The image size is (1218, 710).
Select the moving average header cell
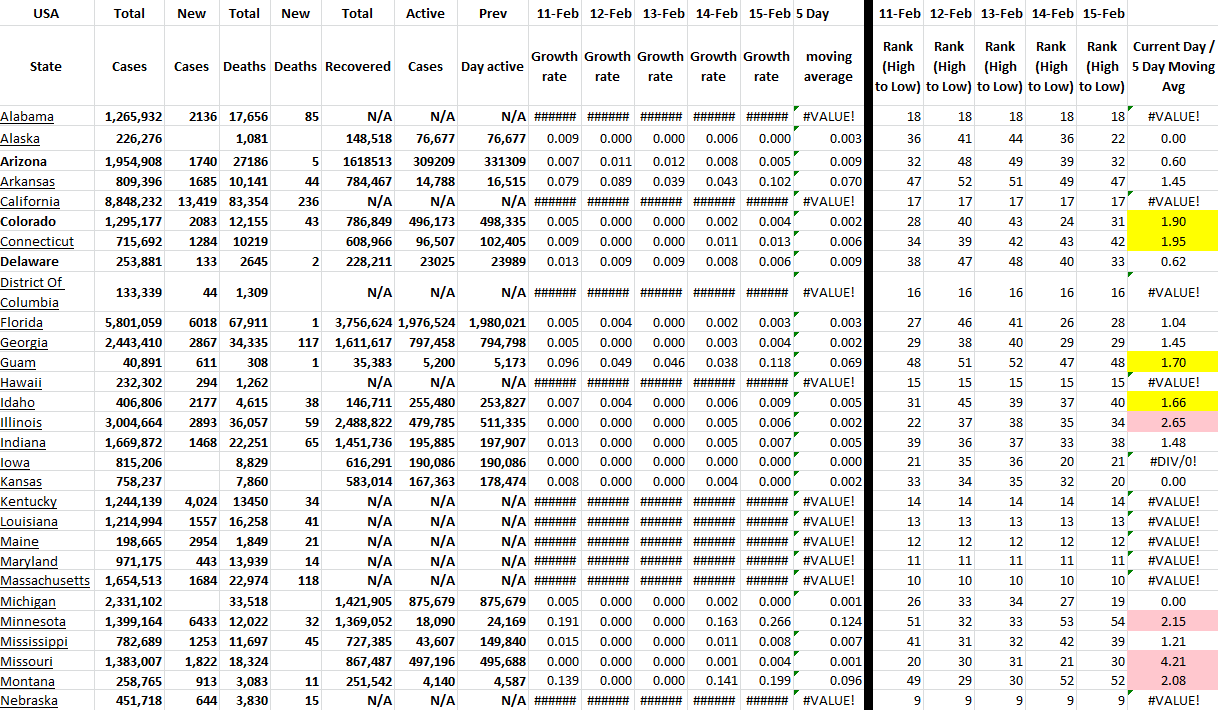828,67
